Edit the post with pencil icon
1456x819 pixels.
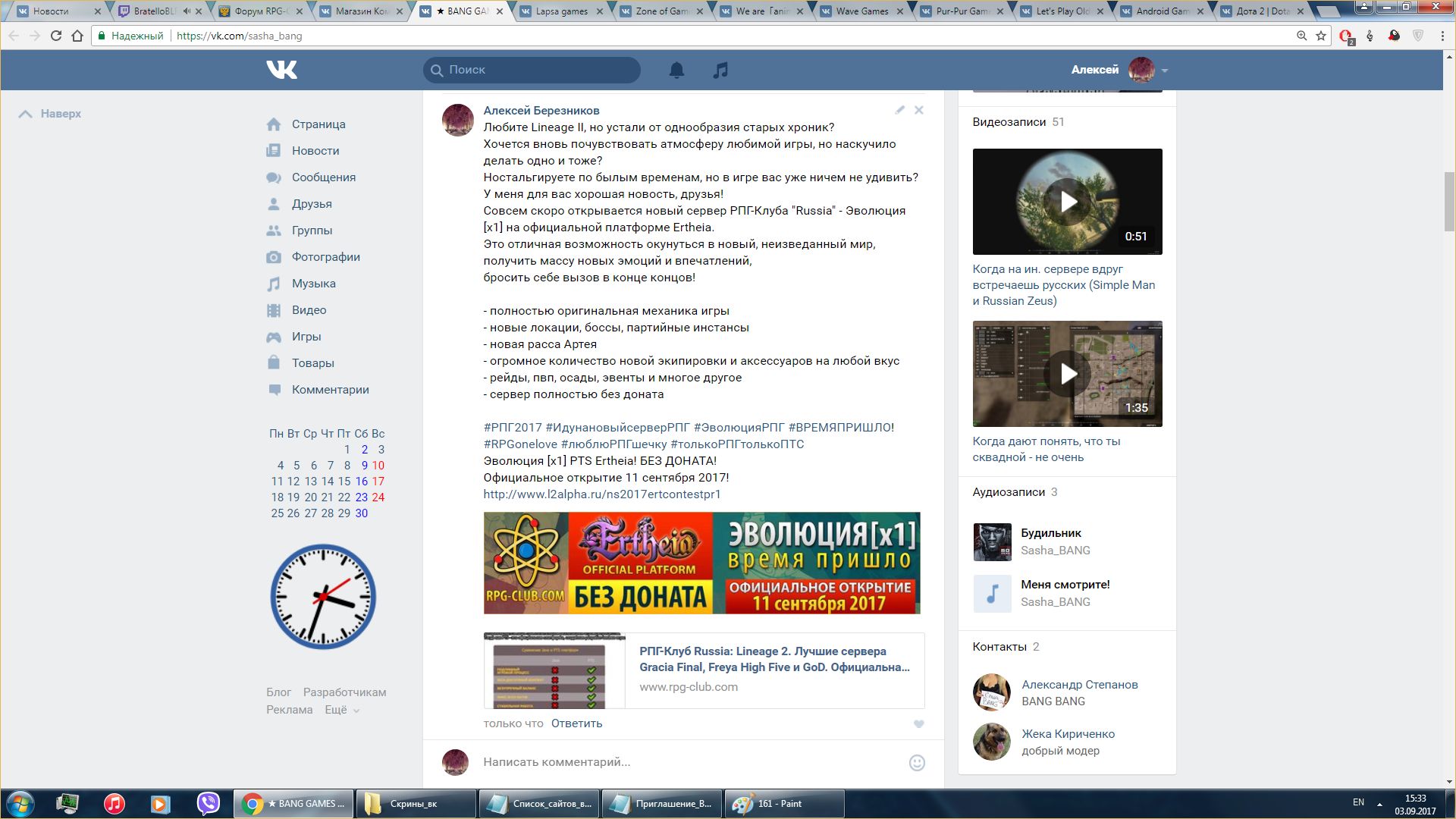pyautogui.click(x=899, y=110)
